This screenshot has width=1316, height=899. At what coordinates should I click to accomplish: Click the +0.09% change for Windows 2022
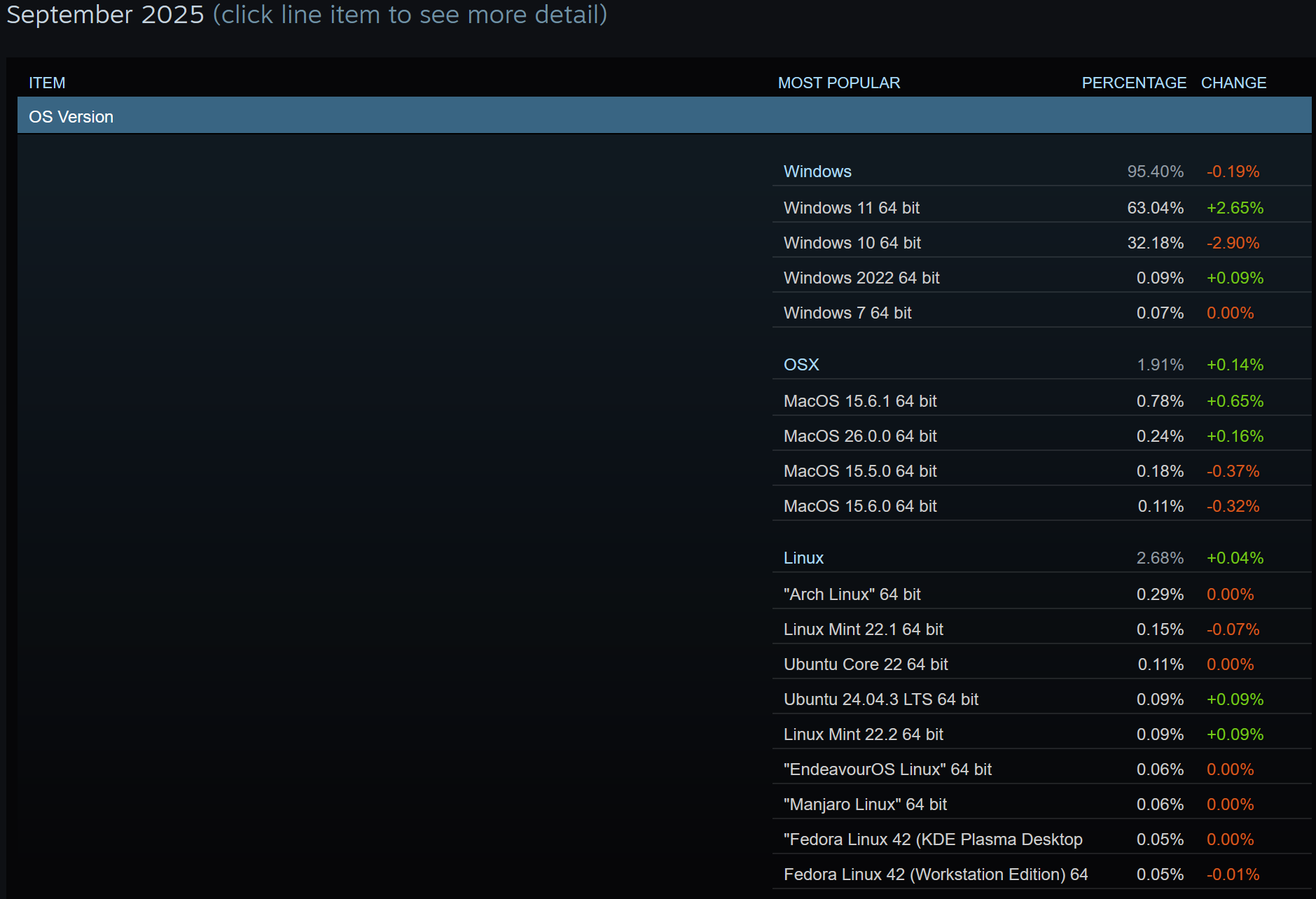(1235, 278)
